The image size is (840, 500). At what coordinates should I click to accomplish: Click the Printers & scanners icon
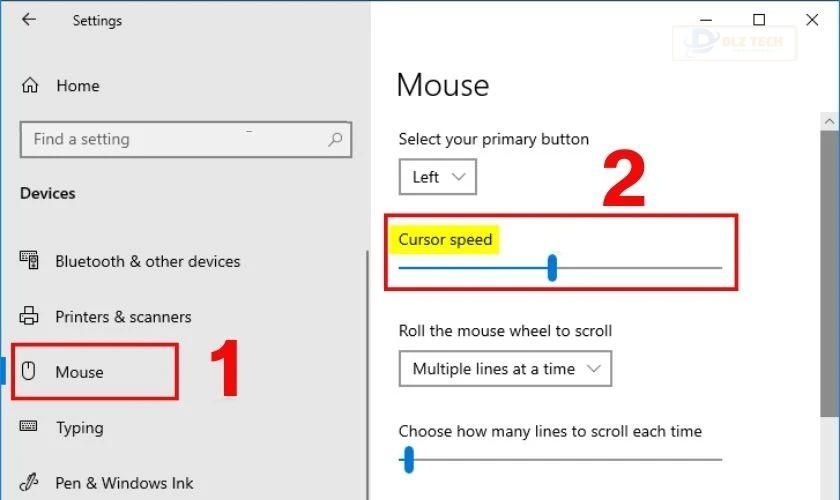pyautogui.click(x=28, y=317)
